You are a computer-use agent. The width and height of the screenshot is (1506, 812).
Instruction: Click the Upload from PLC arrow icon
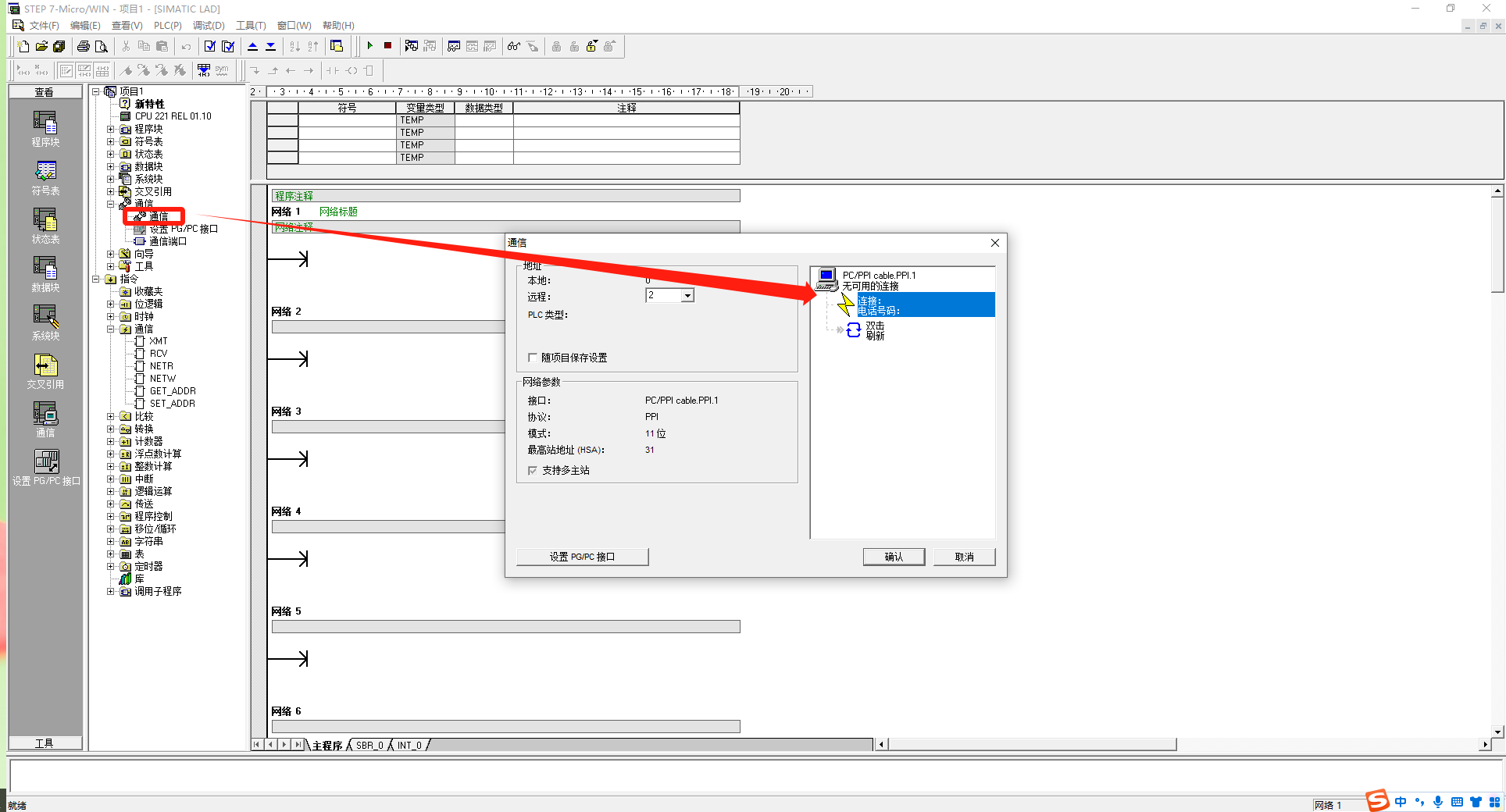[x=252, y=47]
